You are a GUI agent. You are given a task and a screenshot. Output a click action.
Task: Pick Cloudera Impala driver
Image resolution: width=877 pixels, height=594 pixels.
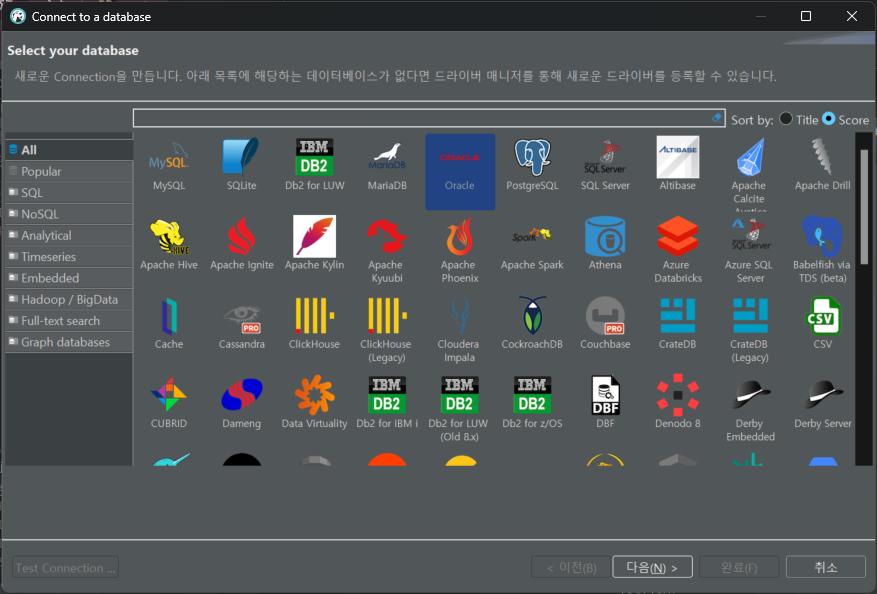tap(460, 329)
